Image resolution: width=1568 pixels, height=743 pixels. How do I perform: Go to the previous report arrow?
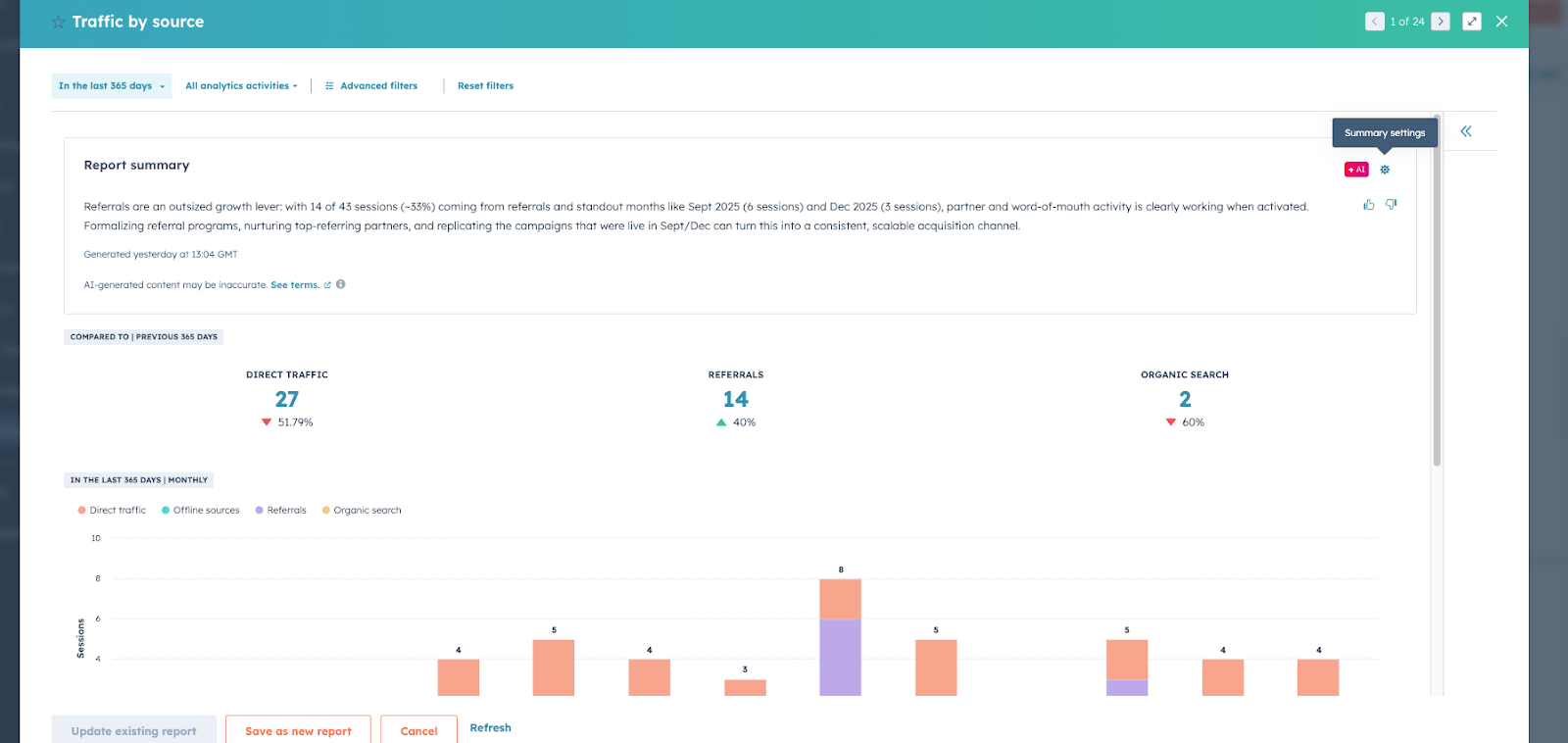(1374, 22)
